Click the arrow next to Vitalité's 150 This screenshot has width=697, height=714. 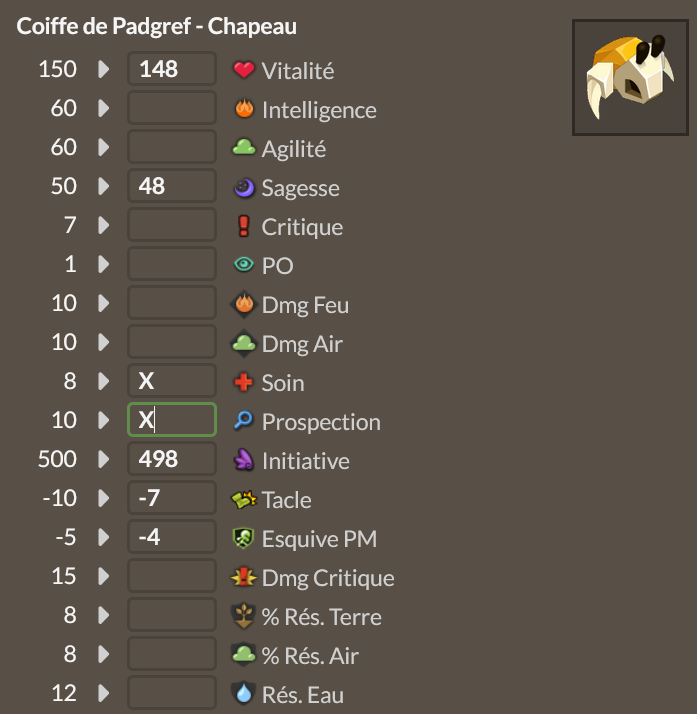103,70
